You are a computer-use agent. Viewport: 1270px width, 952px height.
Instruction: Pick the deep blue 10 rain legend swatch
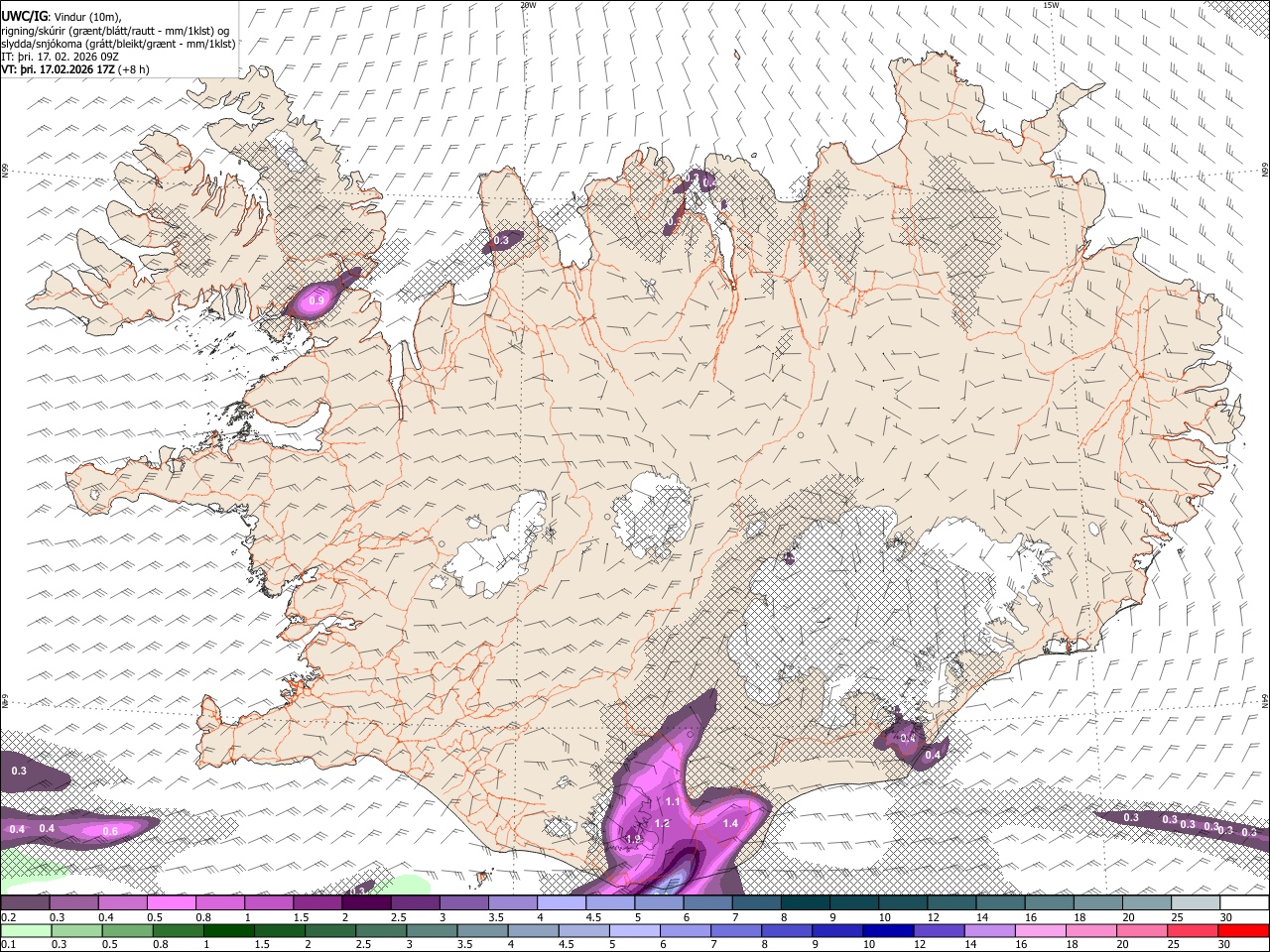pyautogui.click(x=887, y=930)
